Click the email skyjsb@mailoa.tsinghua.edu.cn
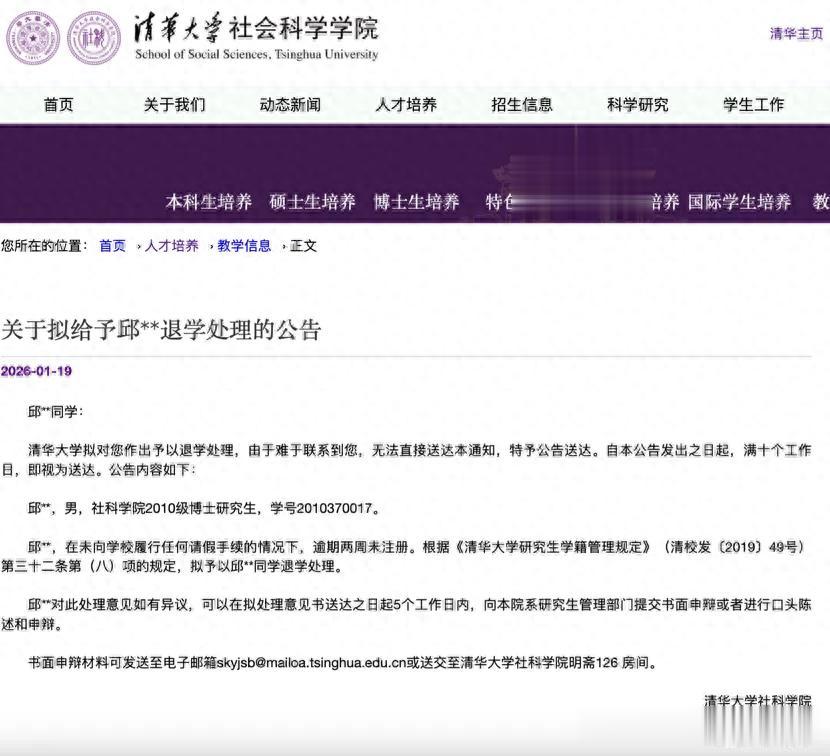830x756 pixels. click(x=311, y=663)
